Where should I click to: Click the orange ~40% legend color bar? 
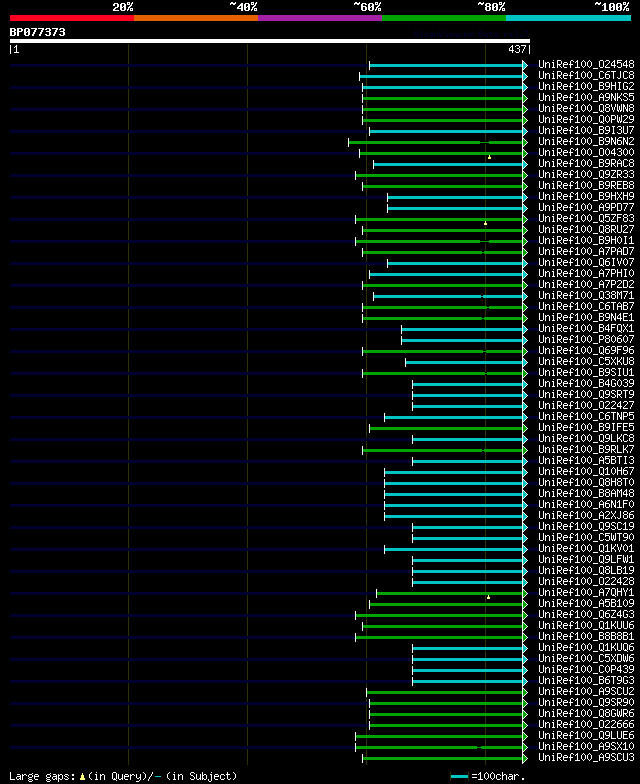pos(196,18)
